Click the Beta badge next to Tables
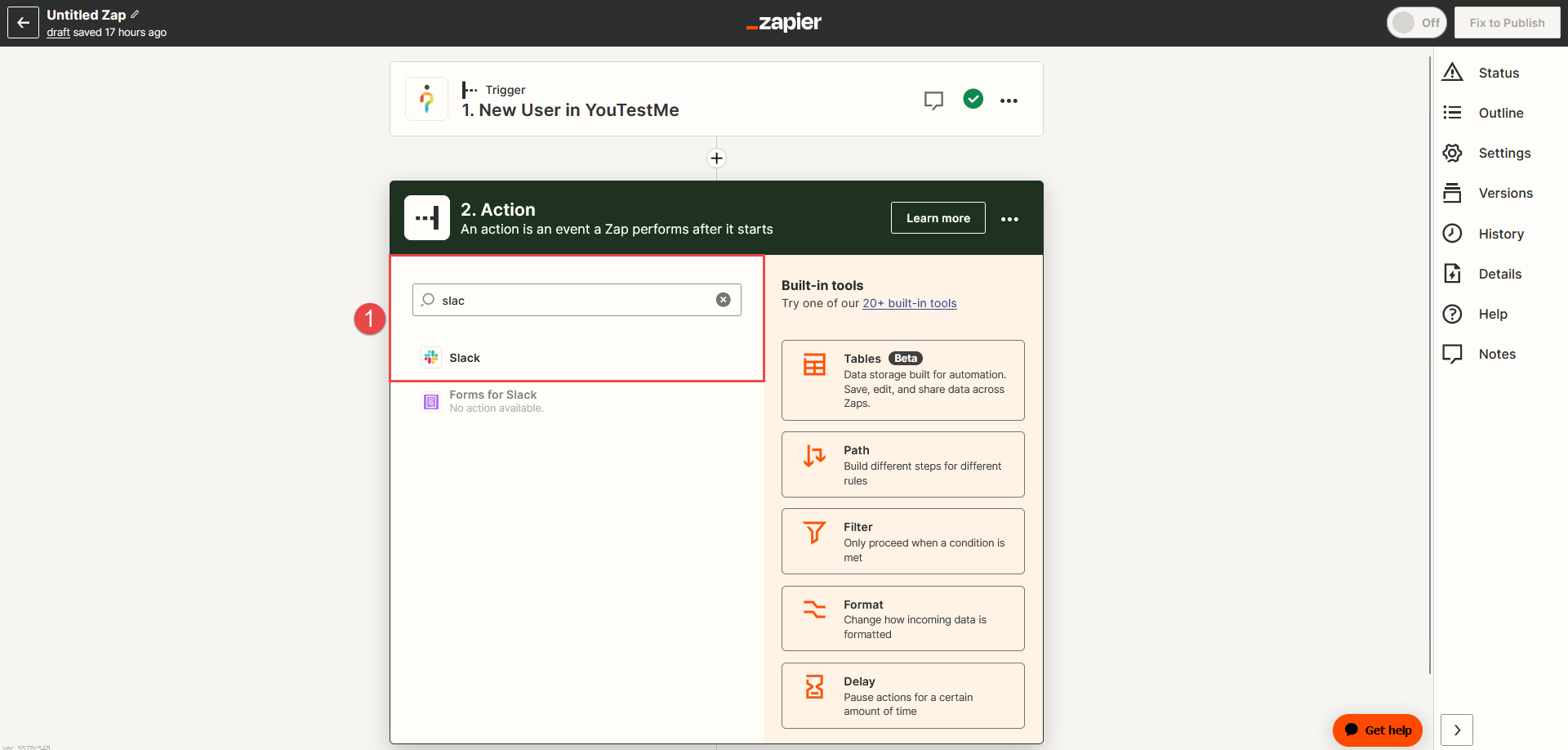 coord(906,359)
